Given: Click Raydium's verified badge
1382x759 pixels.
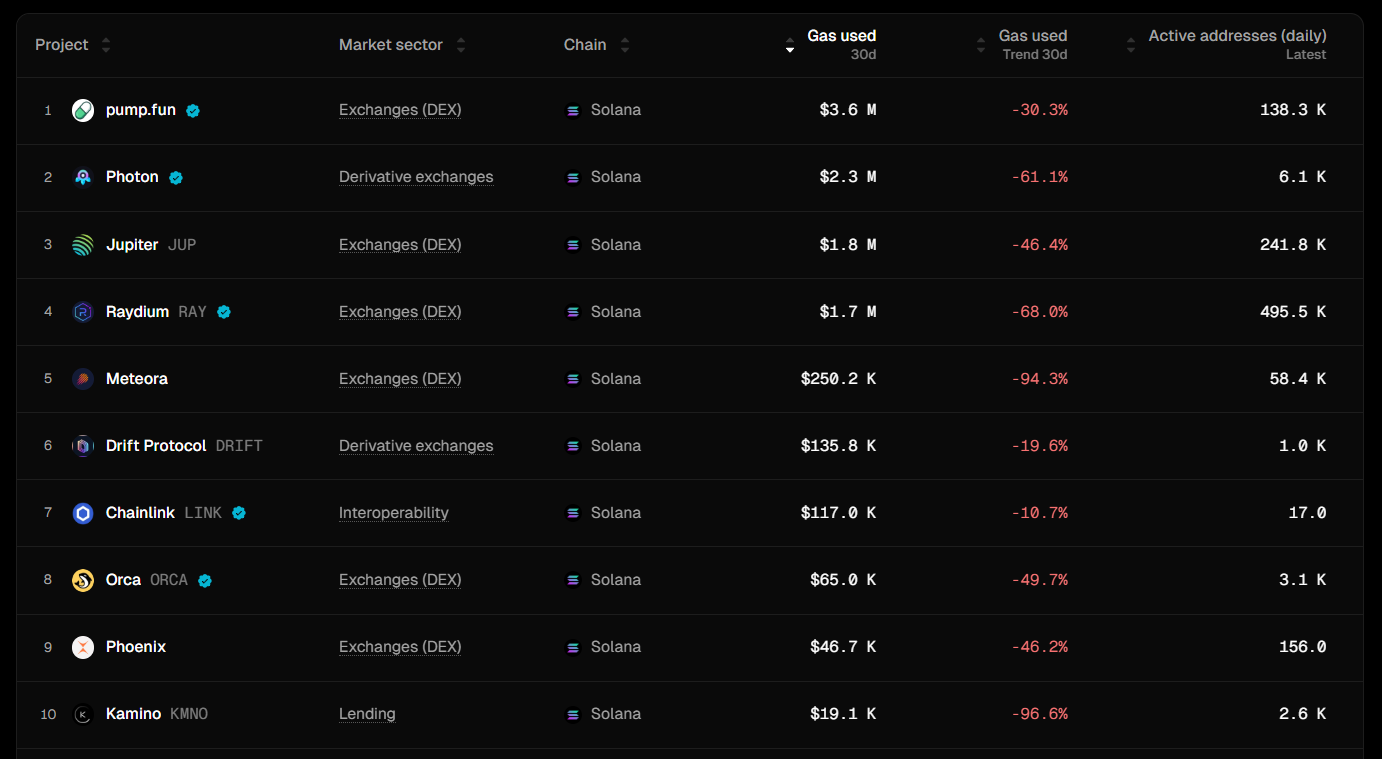Looking at the screenshot, I should point(224,312).
